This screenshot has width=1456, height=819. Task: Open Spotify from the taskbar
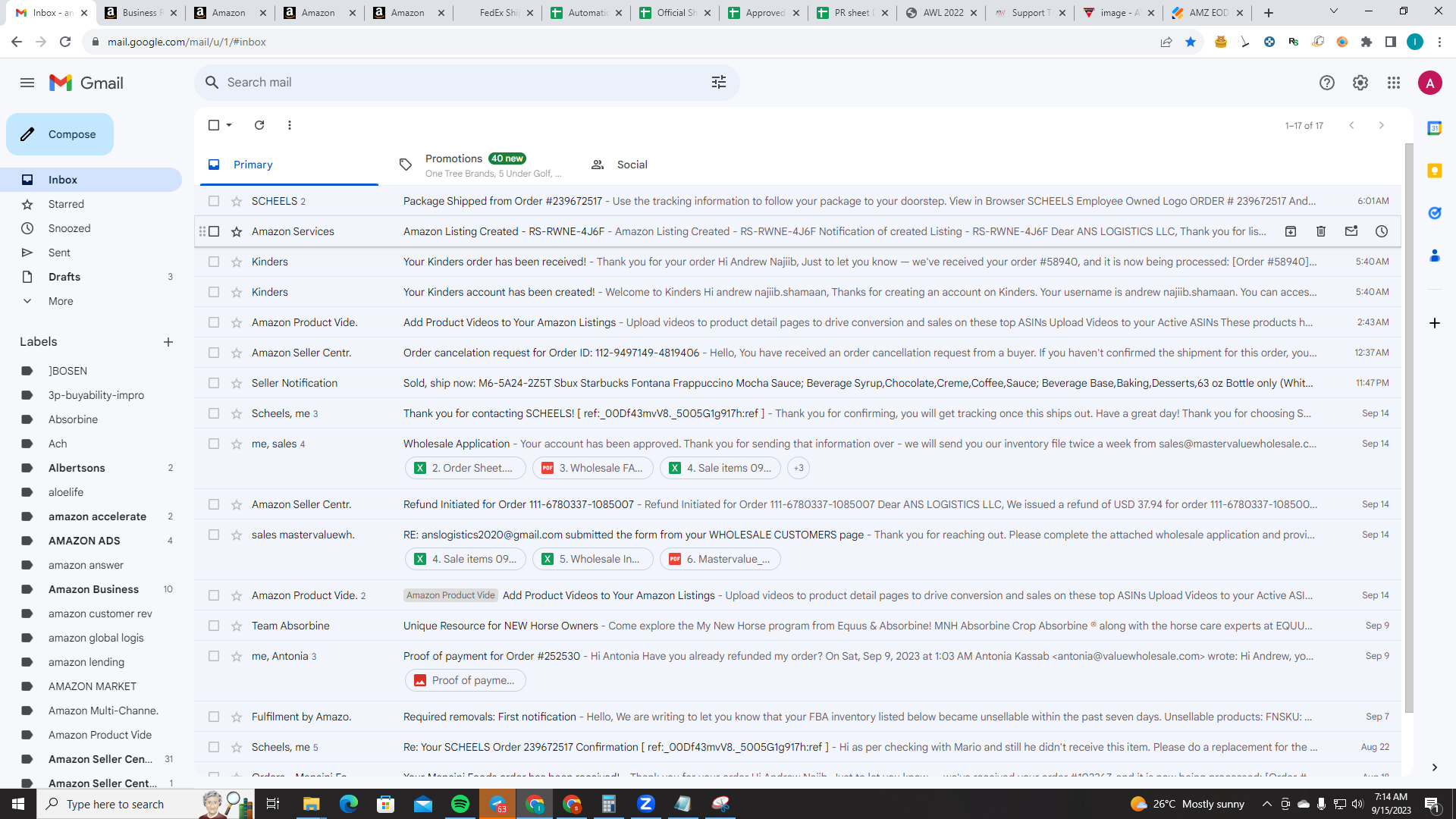[x=460, y=804]
